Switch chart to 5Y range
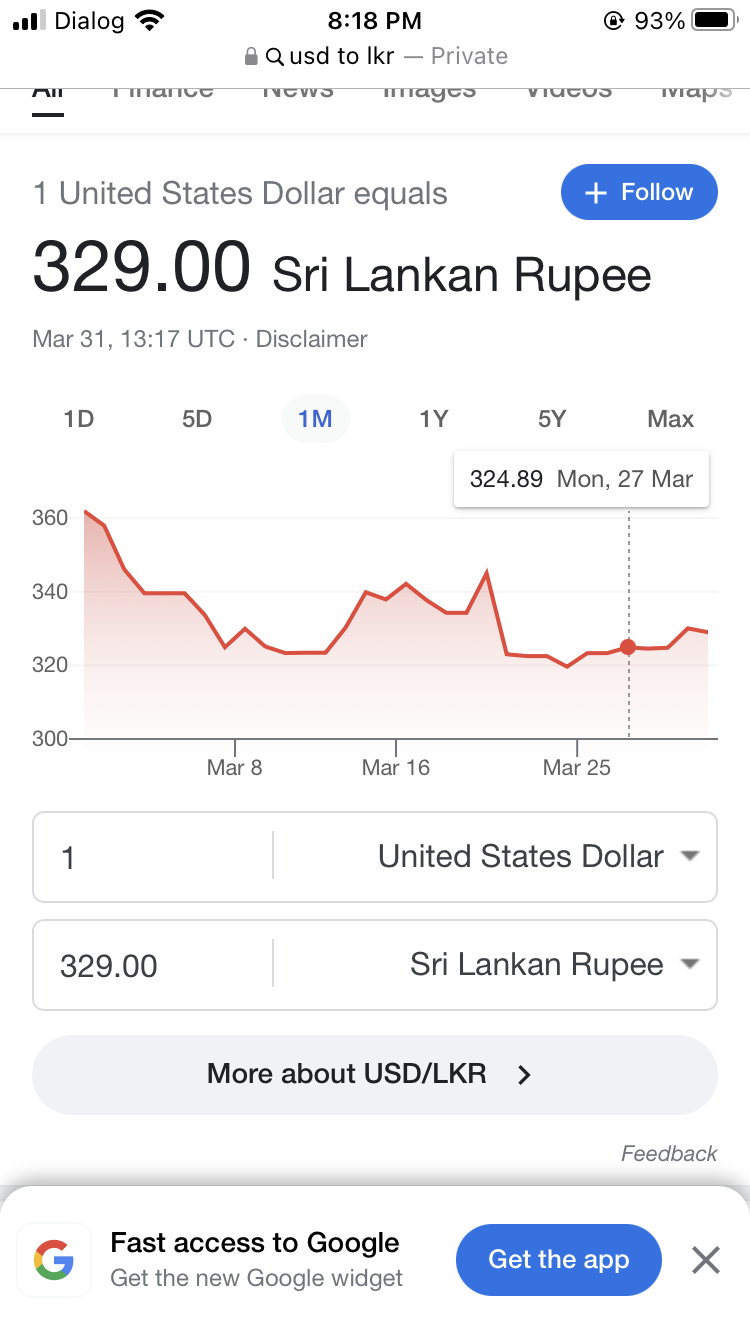 (552, 419)
